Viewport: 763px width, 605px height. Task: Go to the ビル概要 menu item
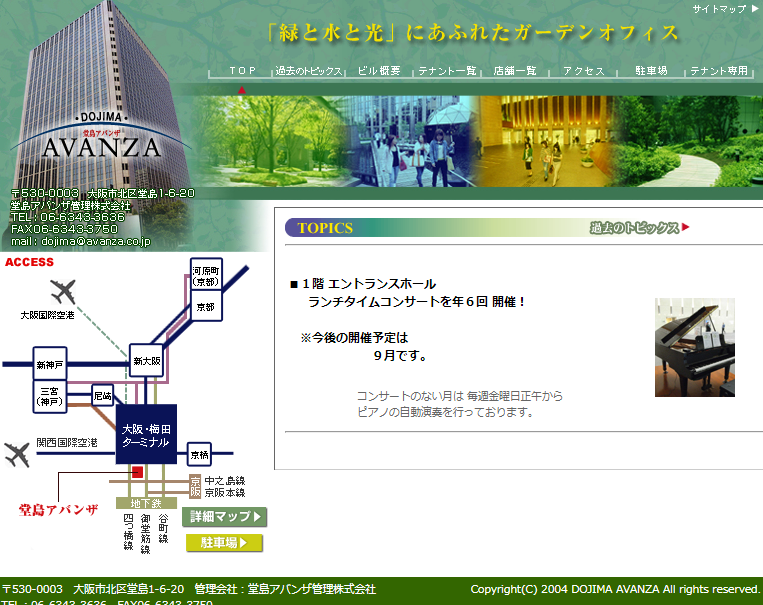click(379, 71)
